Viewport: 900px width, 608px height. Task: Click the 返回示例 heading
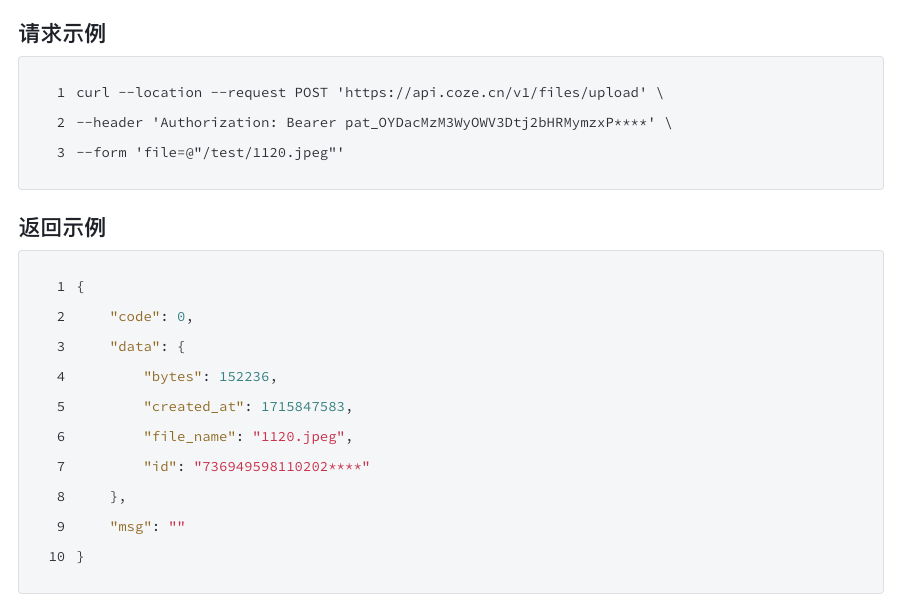click(x=62, y=228)
